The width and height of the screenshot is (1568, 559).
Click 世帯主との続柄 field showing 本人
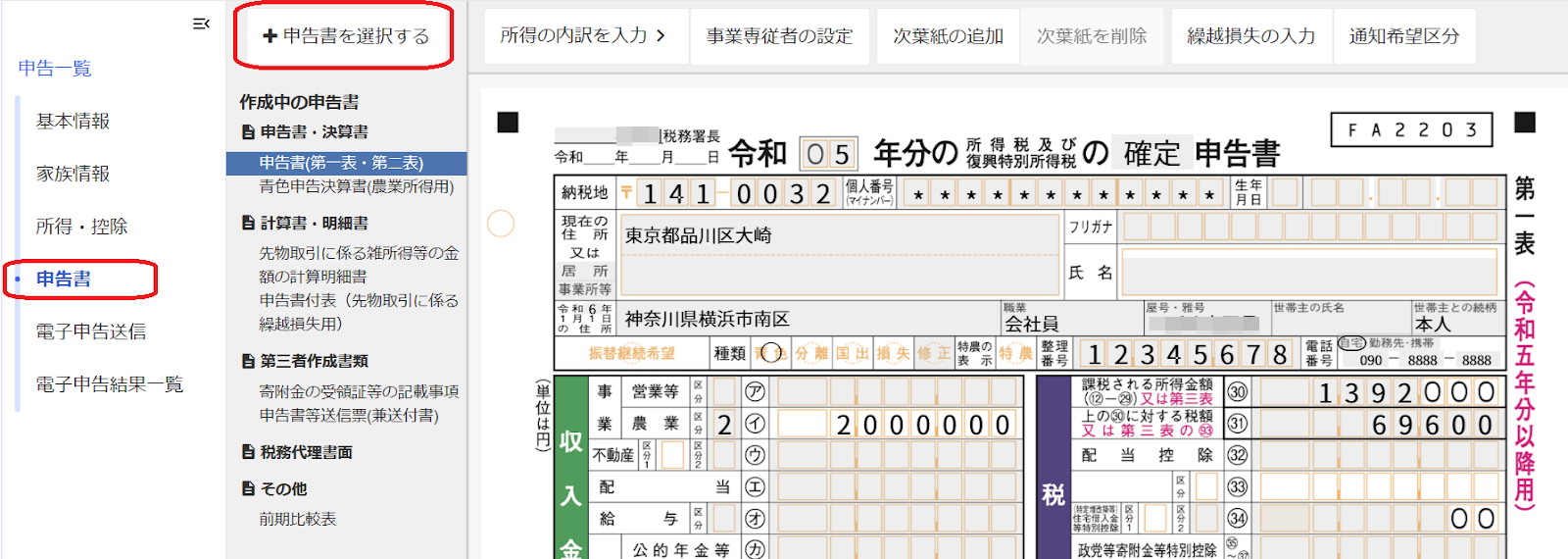click(x=1458, y=318)
